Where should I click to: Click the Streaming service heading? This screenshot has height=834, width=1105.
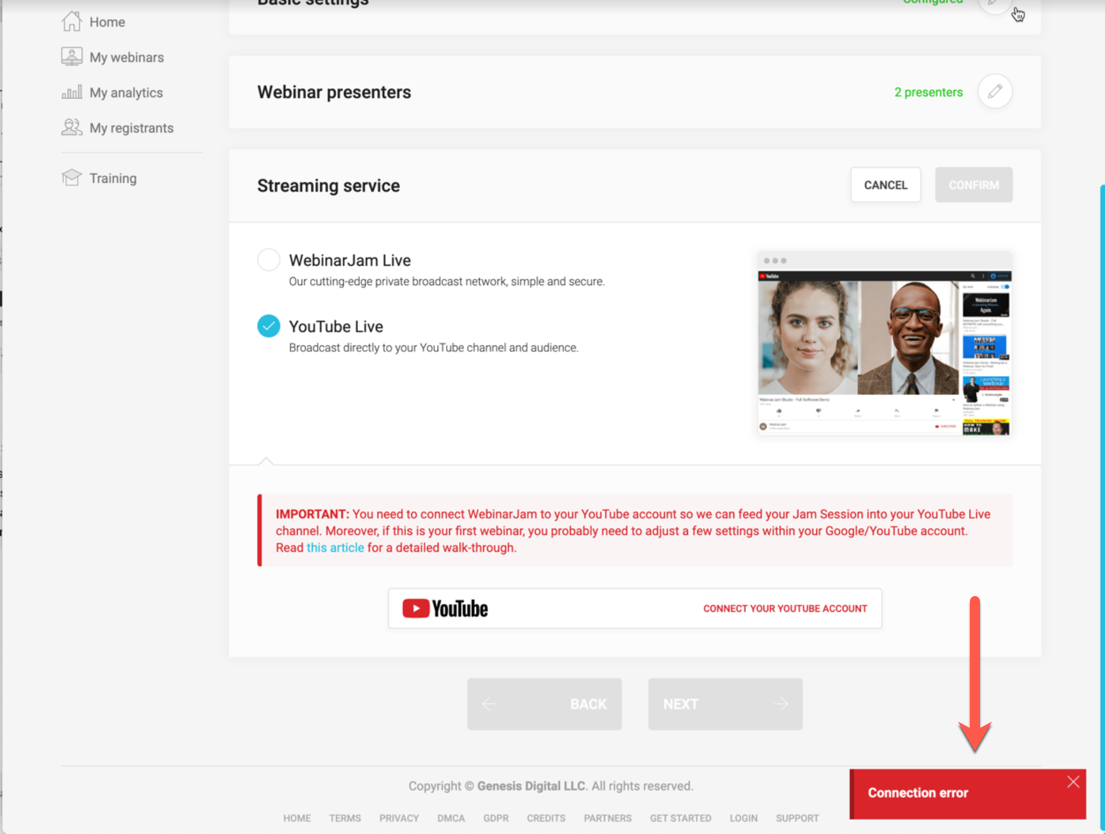pos(328,185)
